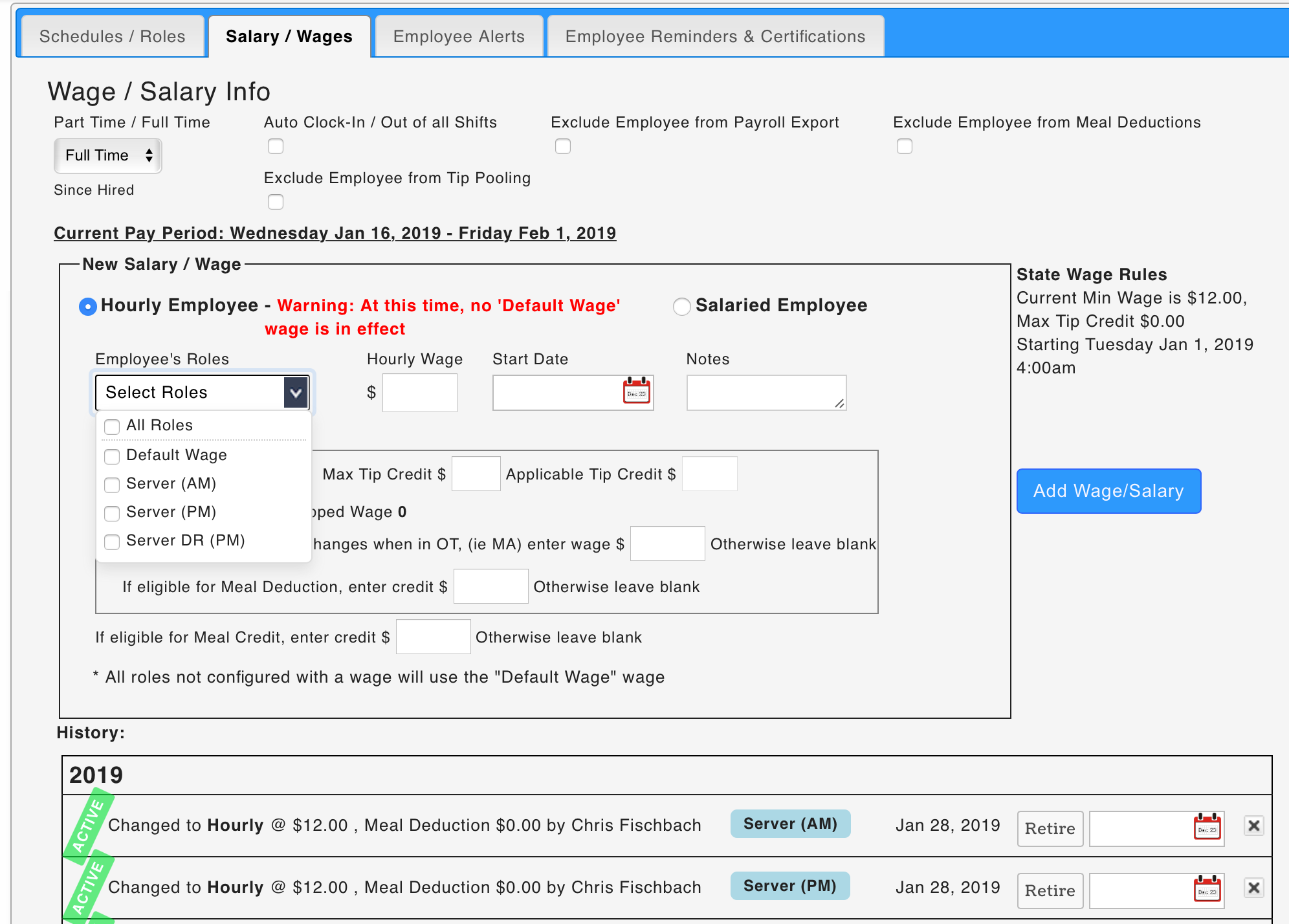1289x924 pixels.
Task: Open Server (PM) retire date calendar
Action: pos(1207,889)
